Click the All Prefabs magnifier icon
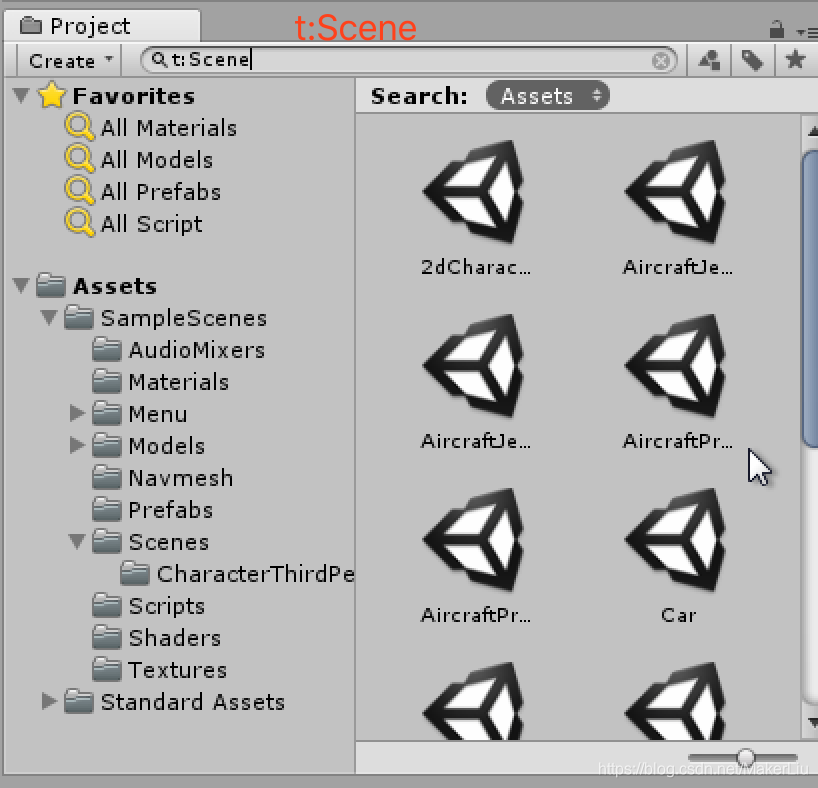 80,190
